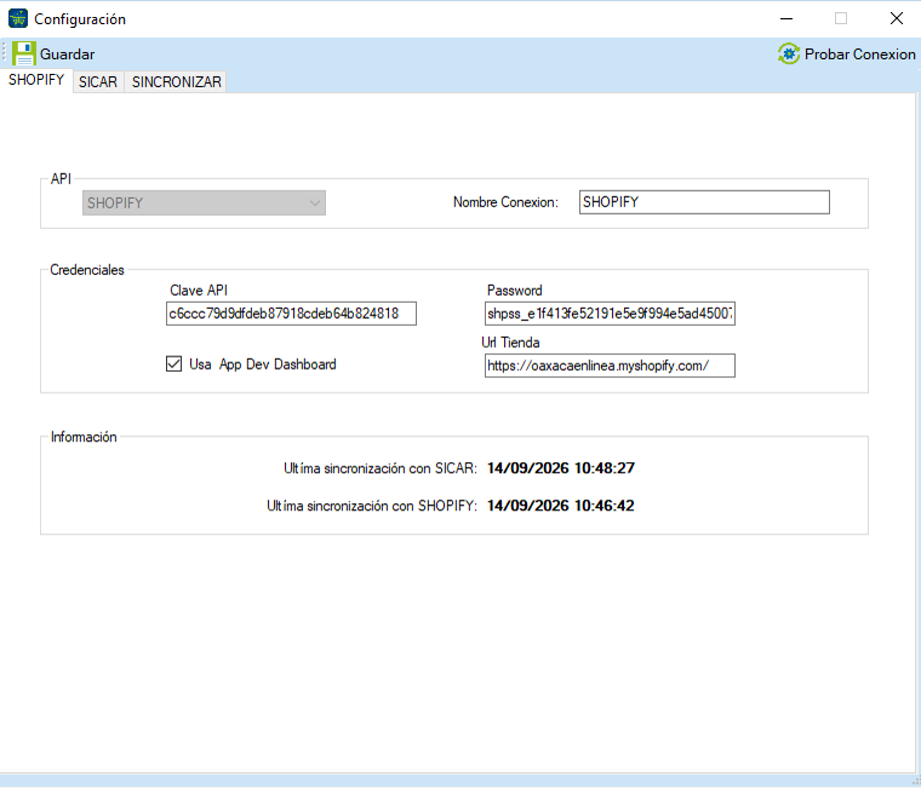
Task: Click the Probar Conexion gear icon
Action: pos(789,53)
